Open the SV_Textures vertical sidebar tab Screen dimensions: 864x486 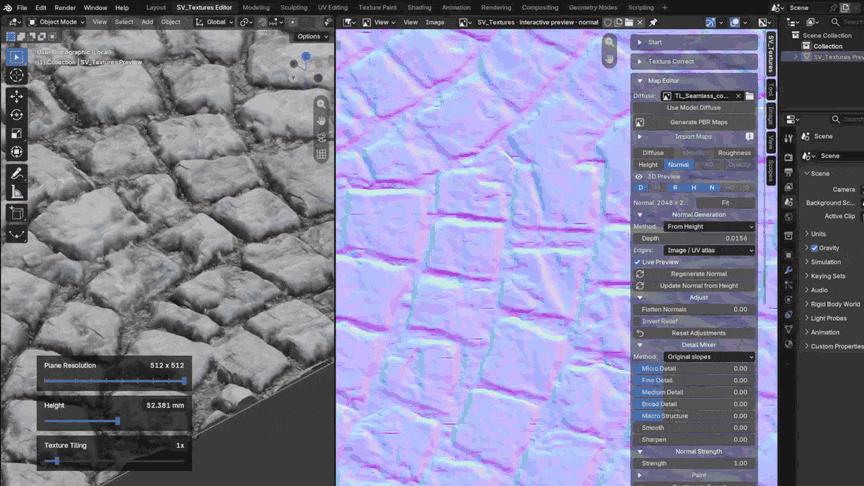[771, 53]
